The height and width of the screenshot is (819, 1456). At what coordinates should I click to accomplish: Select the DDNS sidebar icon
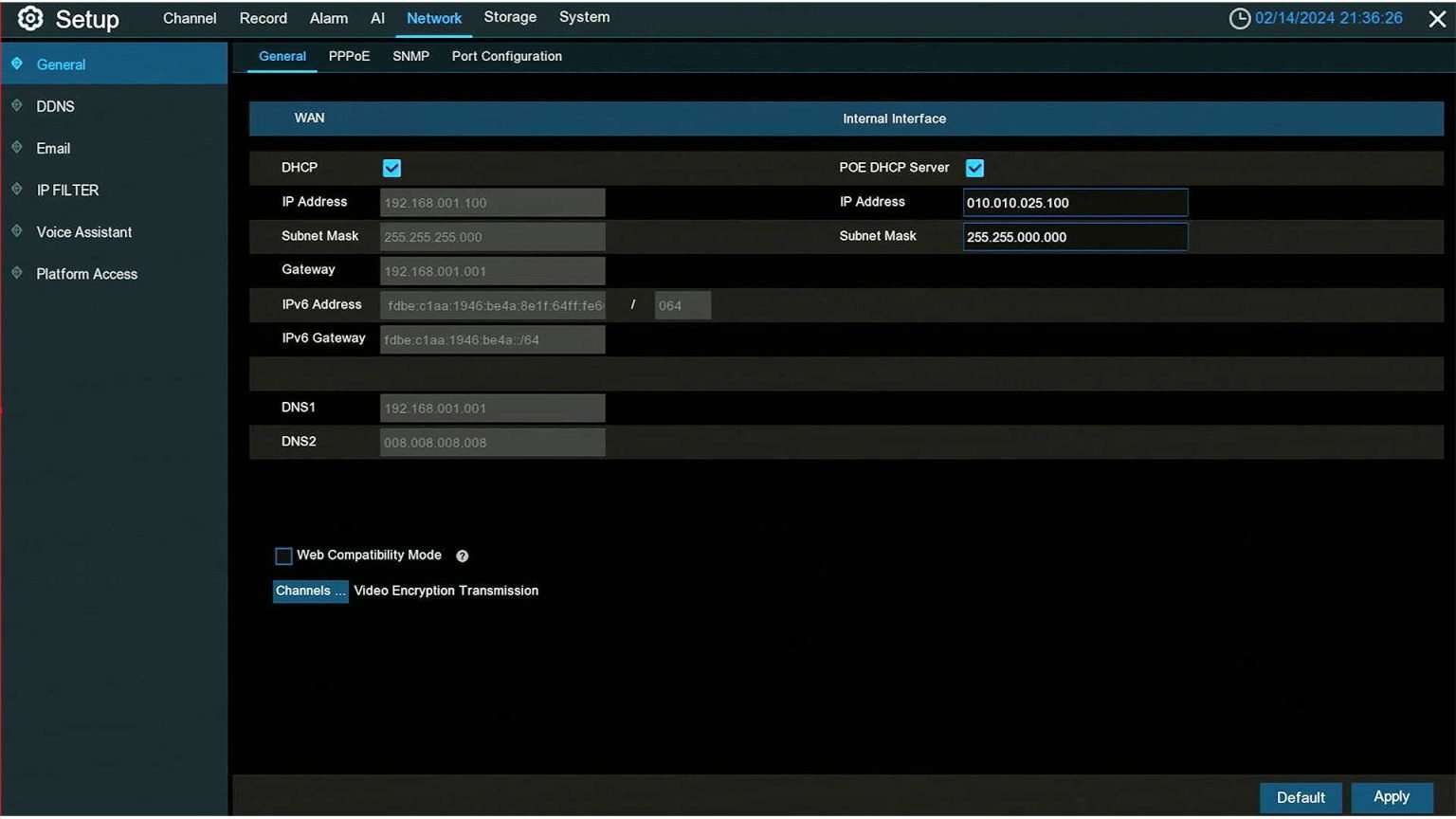[x=16, y=106]
